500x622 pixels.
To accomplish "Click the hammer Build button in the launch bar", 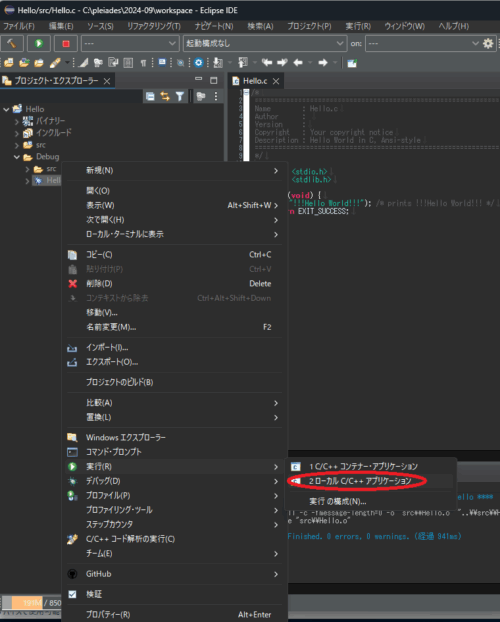I will [12, 43].
